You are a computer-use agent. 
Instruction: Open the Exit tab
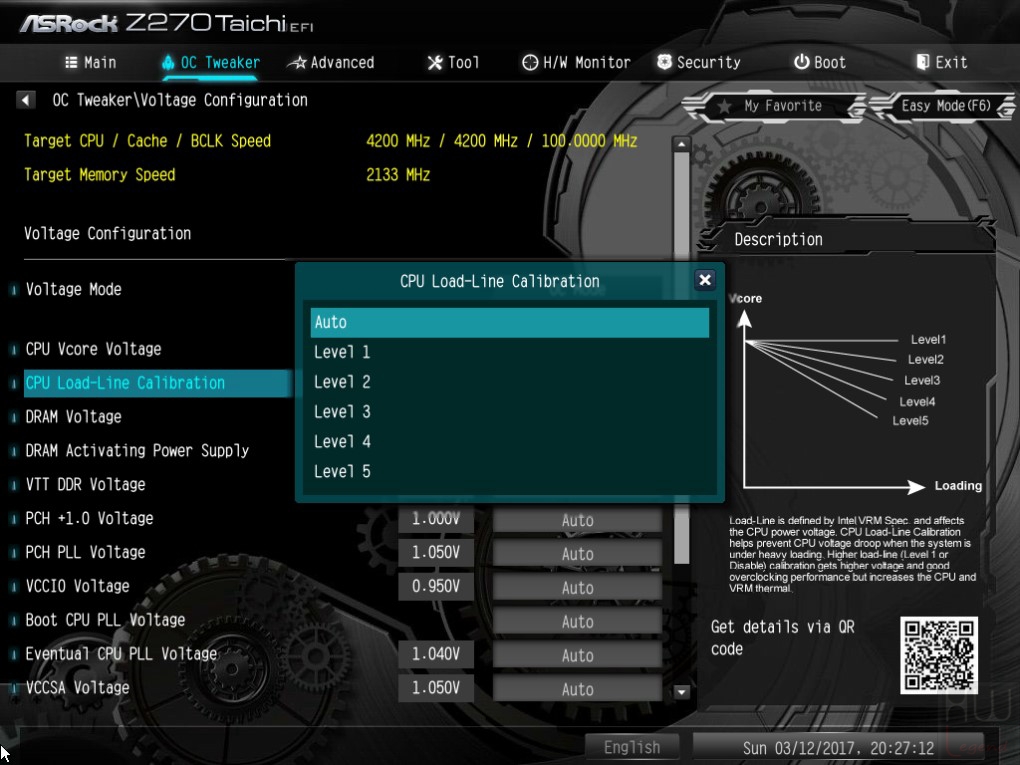point(942,62)
